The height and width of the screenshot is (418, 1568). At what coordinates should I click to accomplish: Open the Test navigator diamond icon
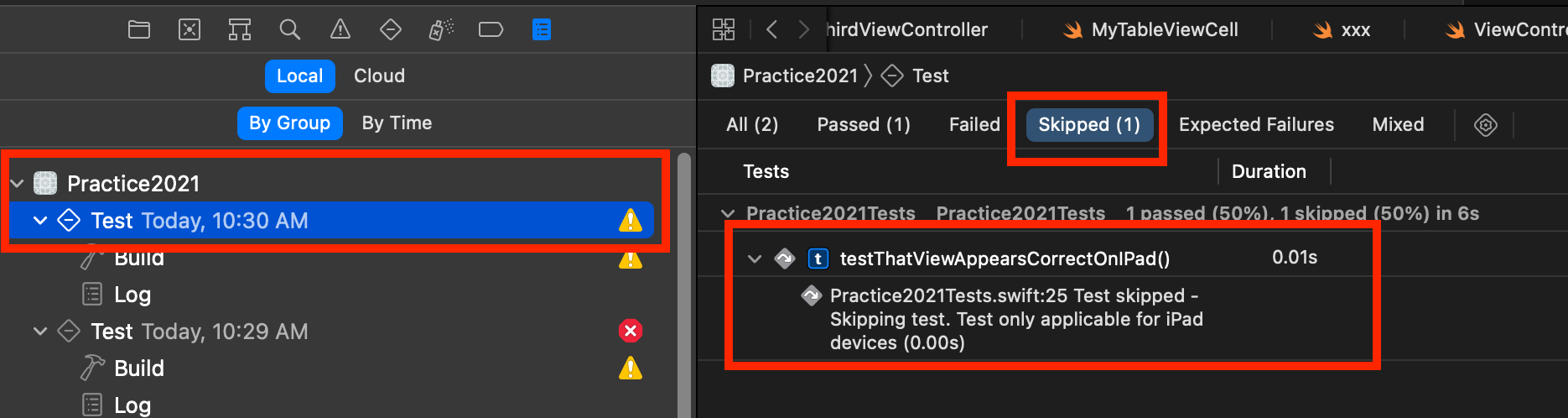[391, 30]
